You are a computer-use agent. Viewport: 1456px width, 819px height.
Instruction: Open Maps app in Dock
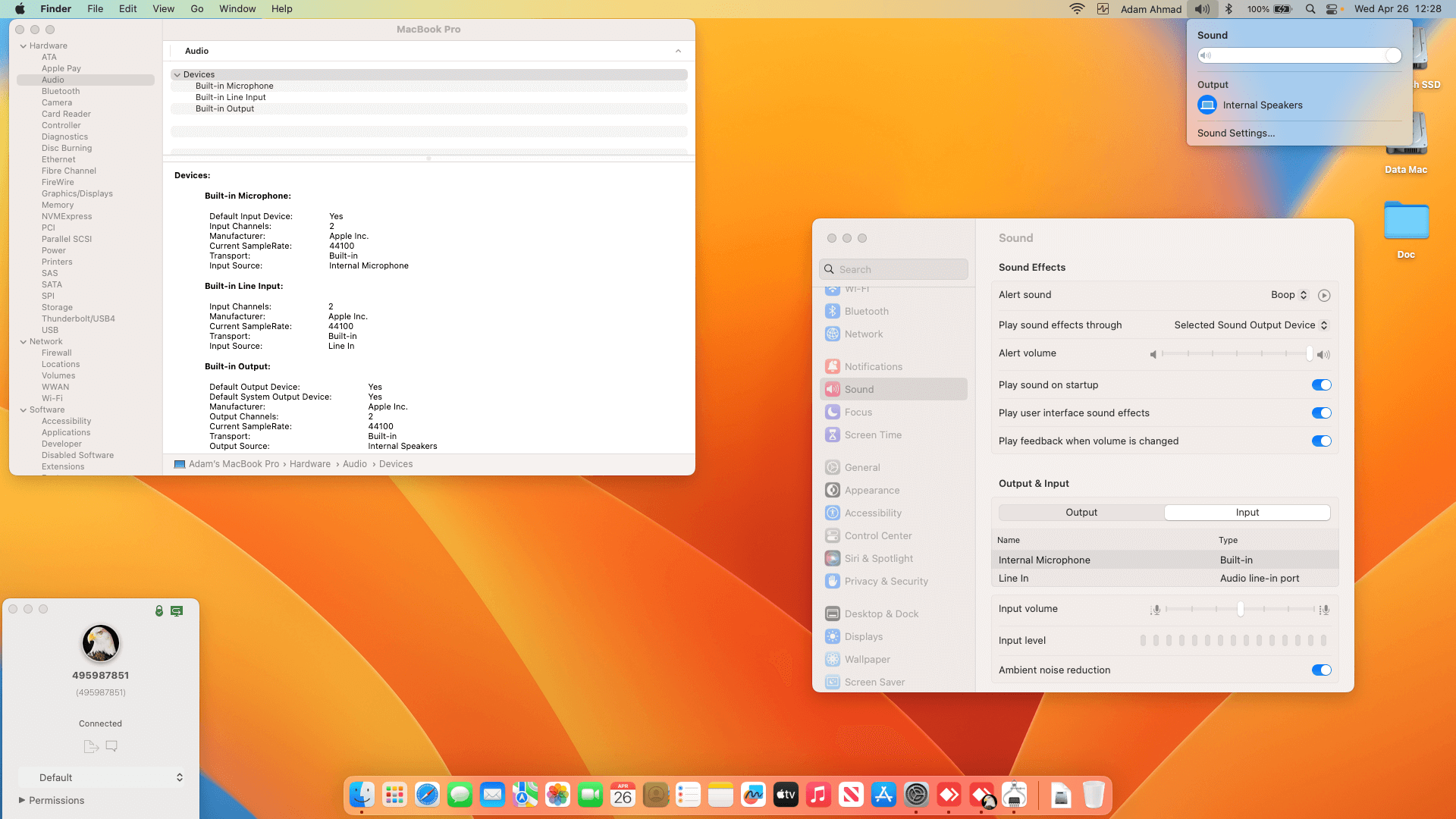pos(525,795)
